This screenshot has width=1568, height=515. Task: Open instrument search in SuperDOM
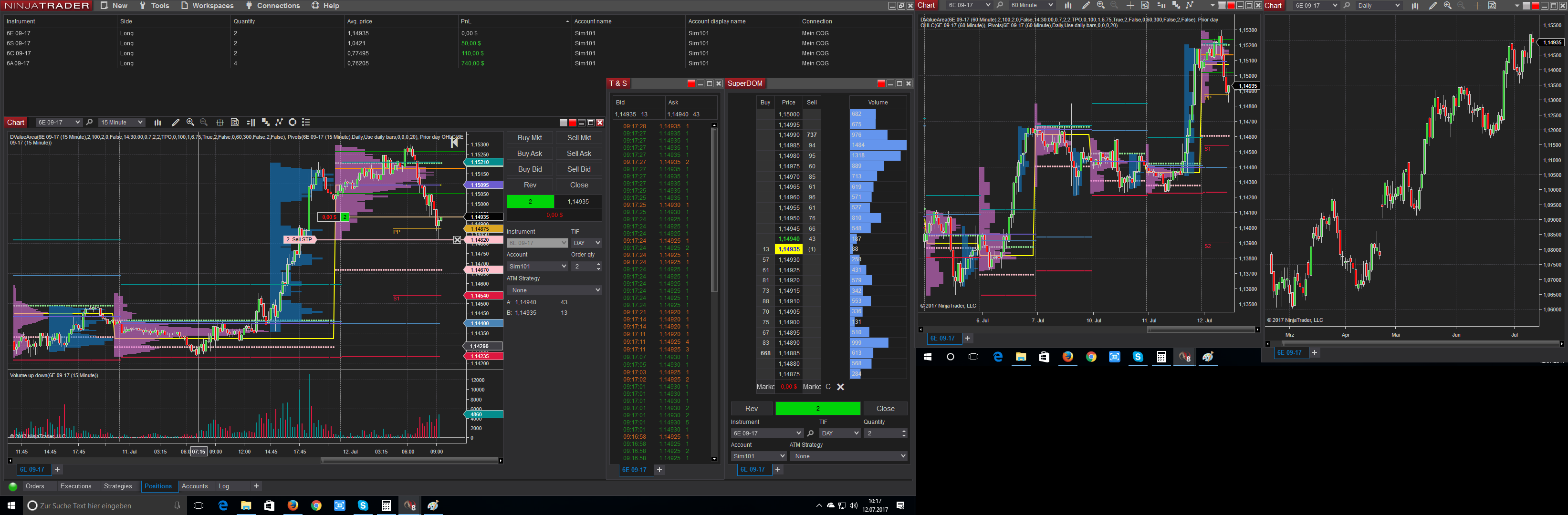tap(810, 433)
